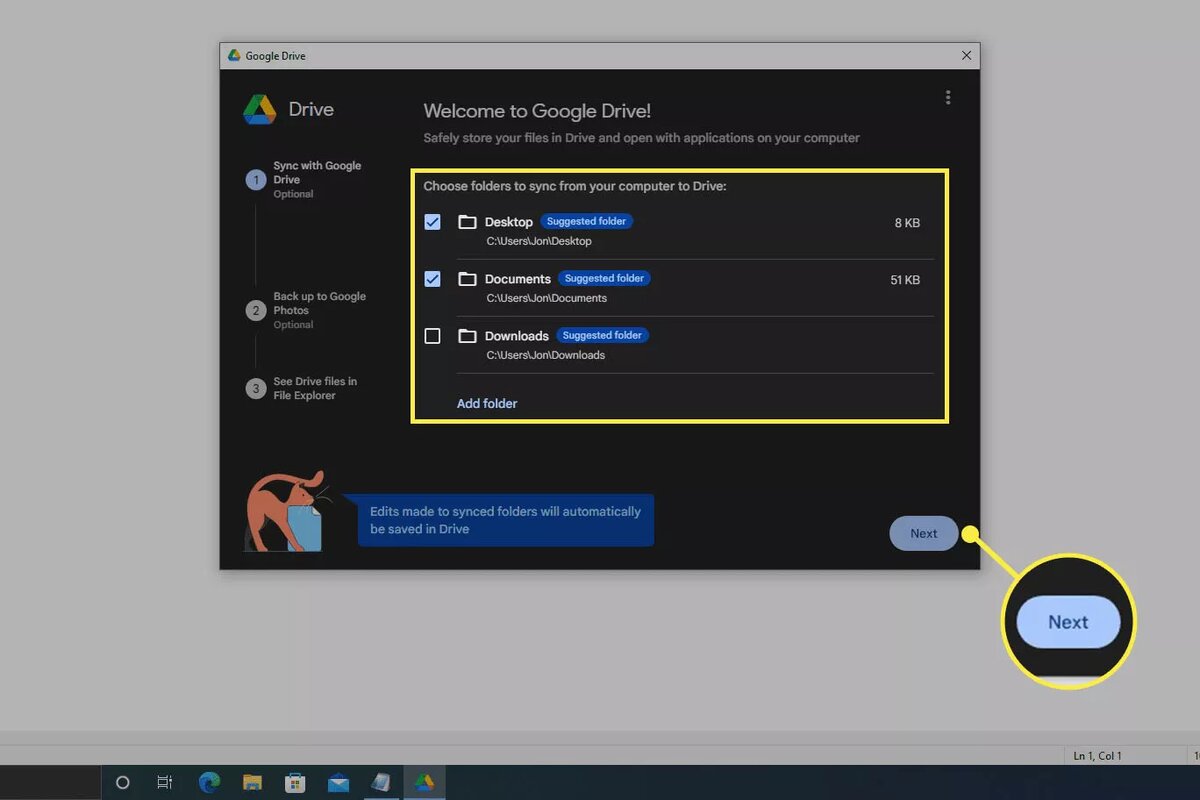The width and height of the screenshot is (1200, 800).
Task: Uncheck the Desktop folder checkbox
Action: 432,222
